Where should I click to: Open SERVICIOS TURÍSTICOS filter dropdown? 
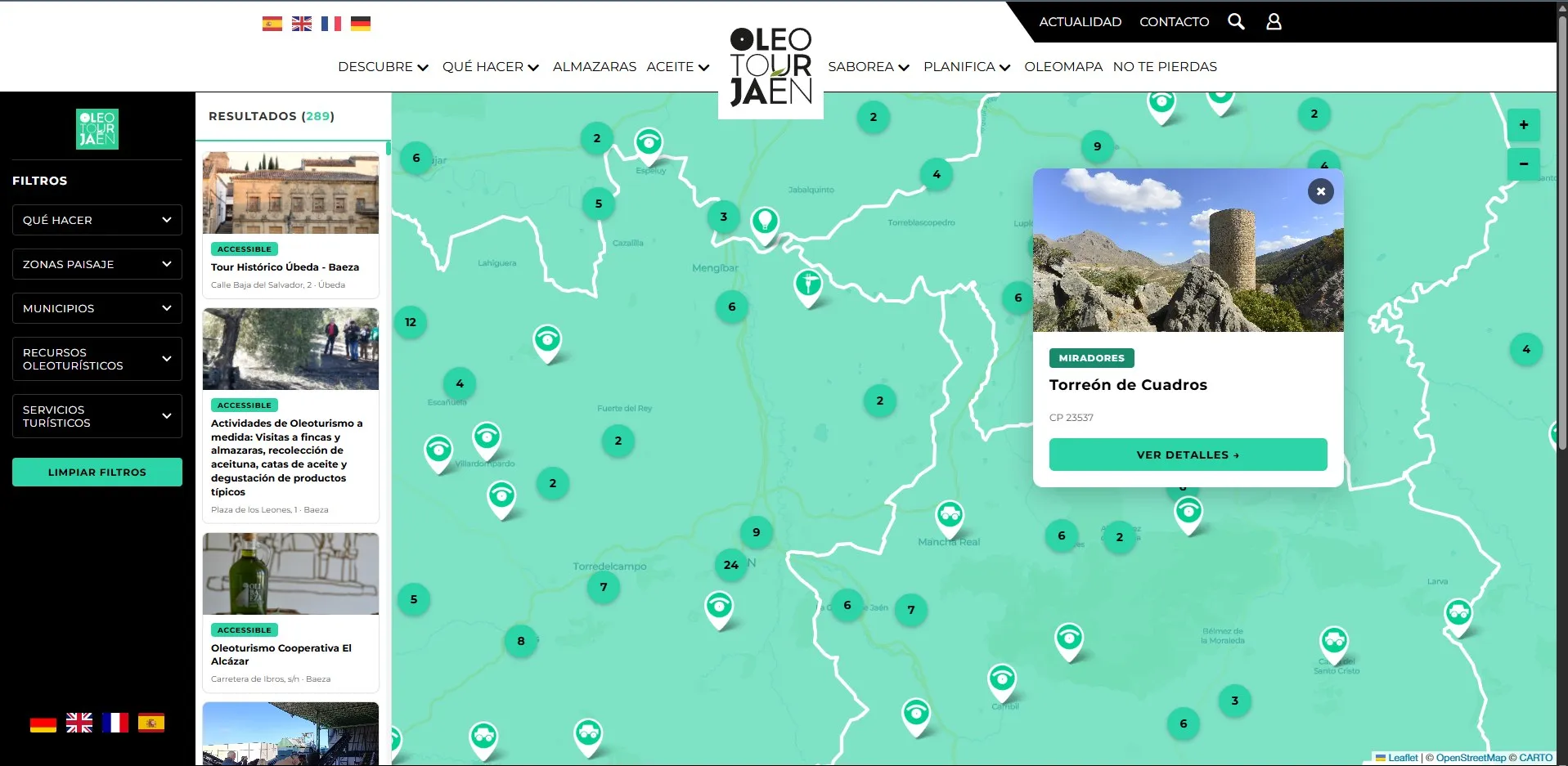[x=97, y=416]
